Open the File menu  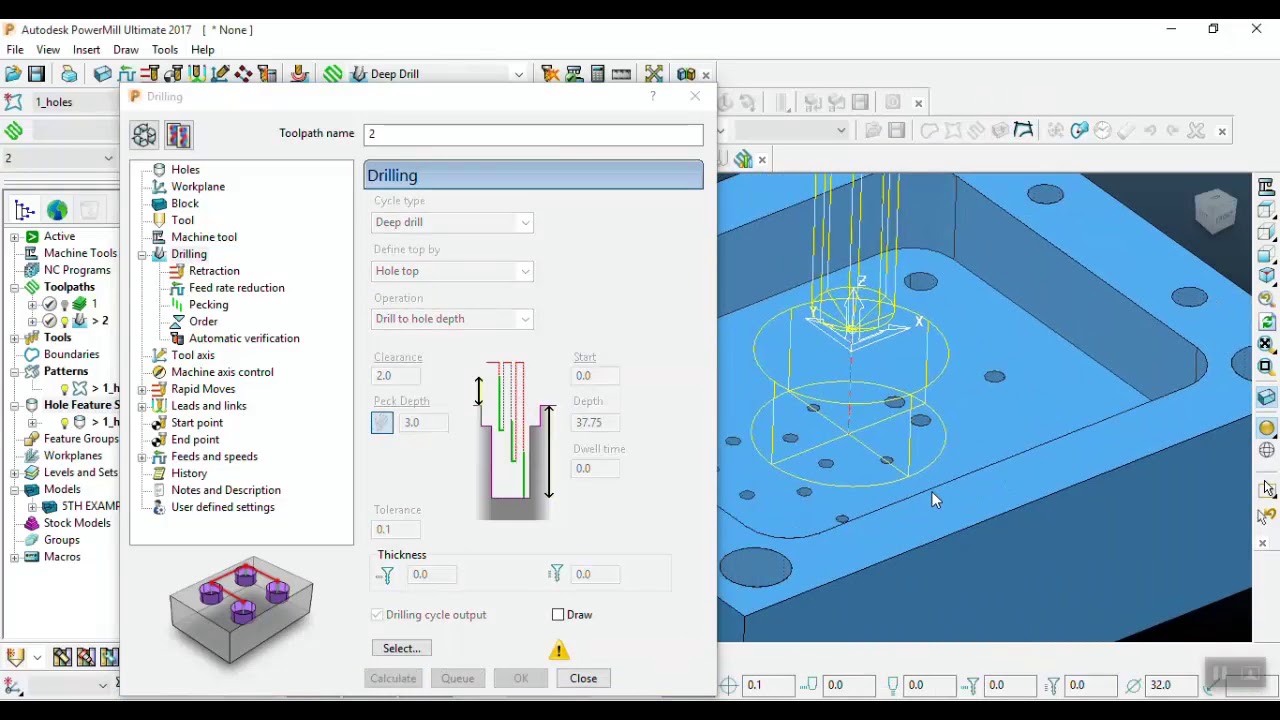click(x=15, y=50)
